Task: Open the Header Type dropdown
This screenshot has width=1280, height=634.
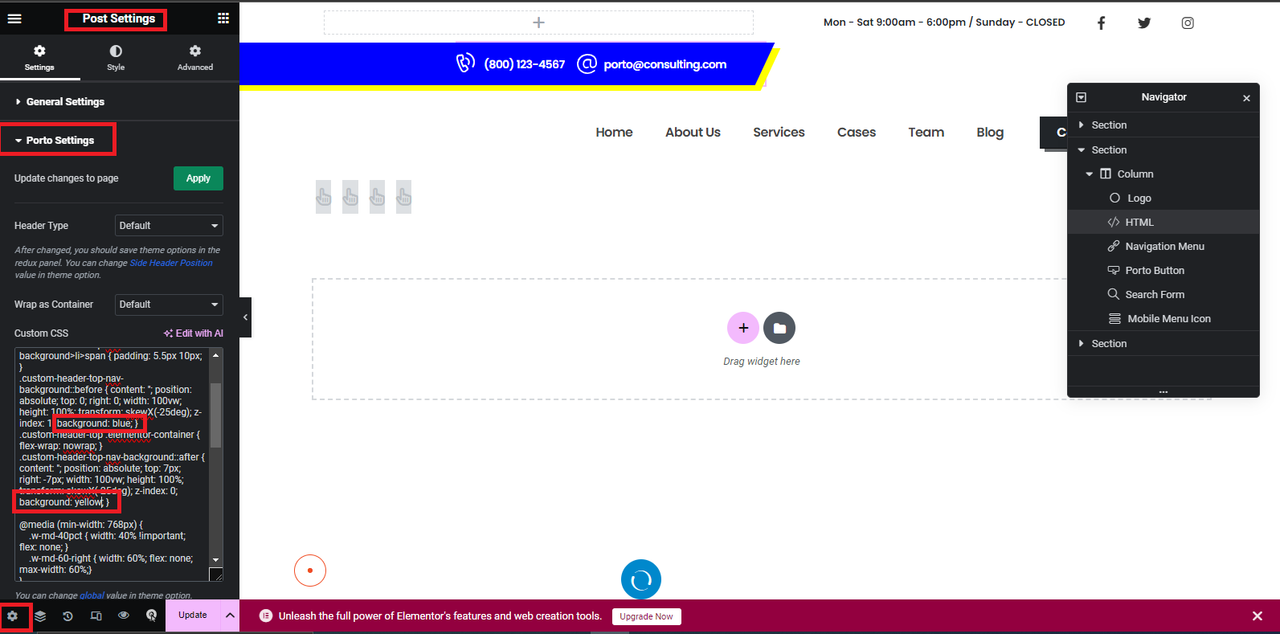Action: pos(169,225)
